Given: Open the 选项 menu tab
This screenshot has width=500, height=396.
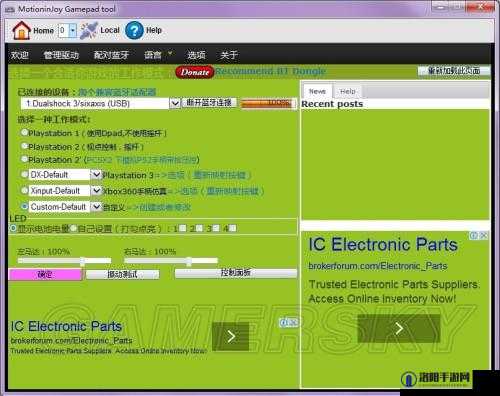Looking at the screenshot, I should coord(196,55).
